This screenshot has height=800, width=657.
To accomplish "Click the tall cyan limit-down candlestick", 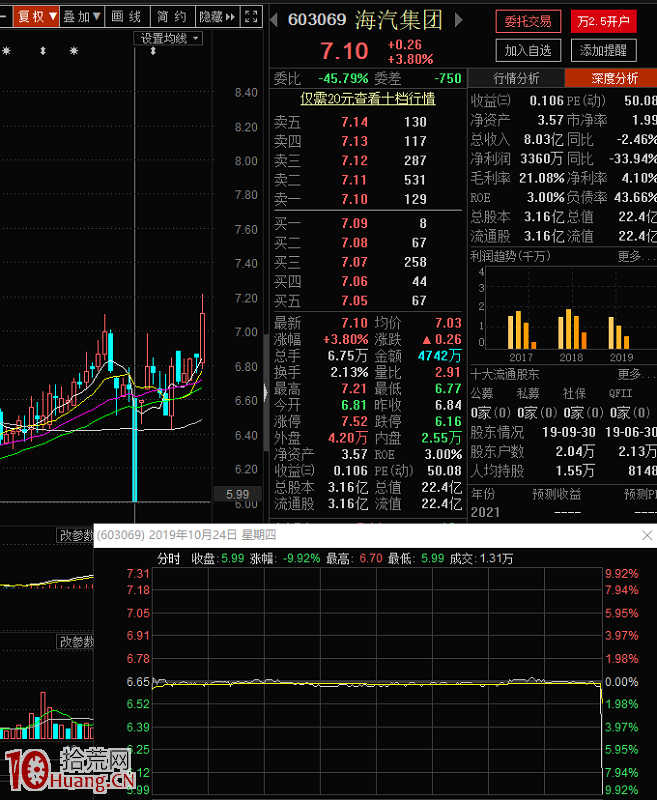I will pos(135,449).
